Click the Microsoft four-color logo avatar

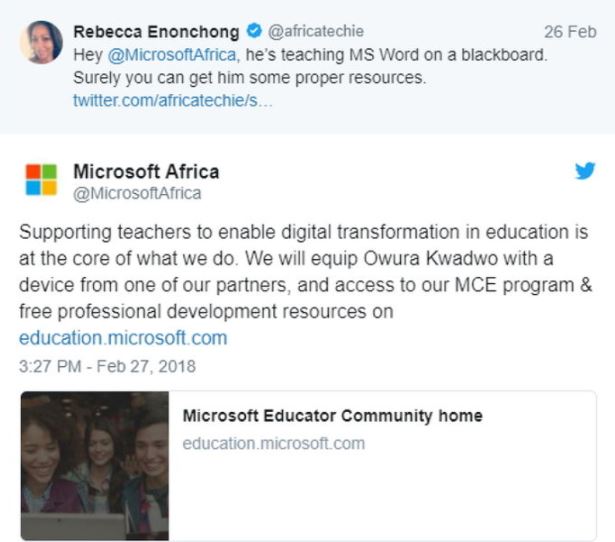point(41,180)
